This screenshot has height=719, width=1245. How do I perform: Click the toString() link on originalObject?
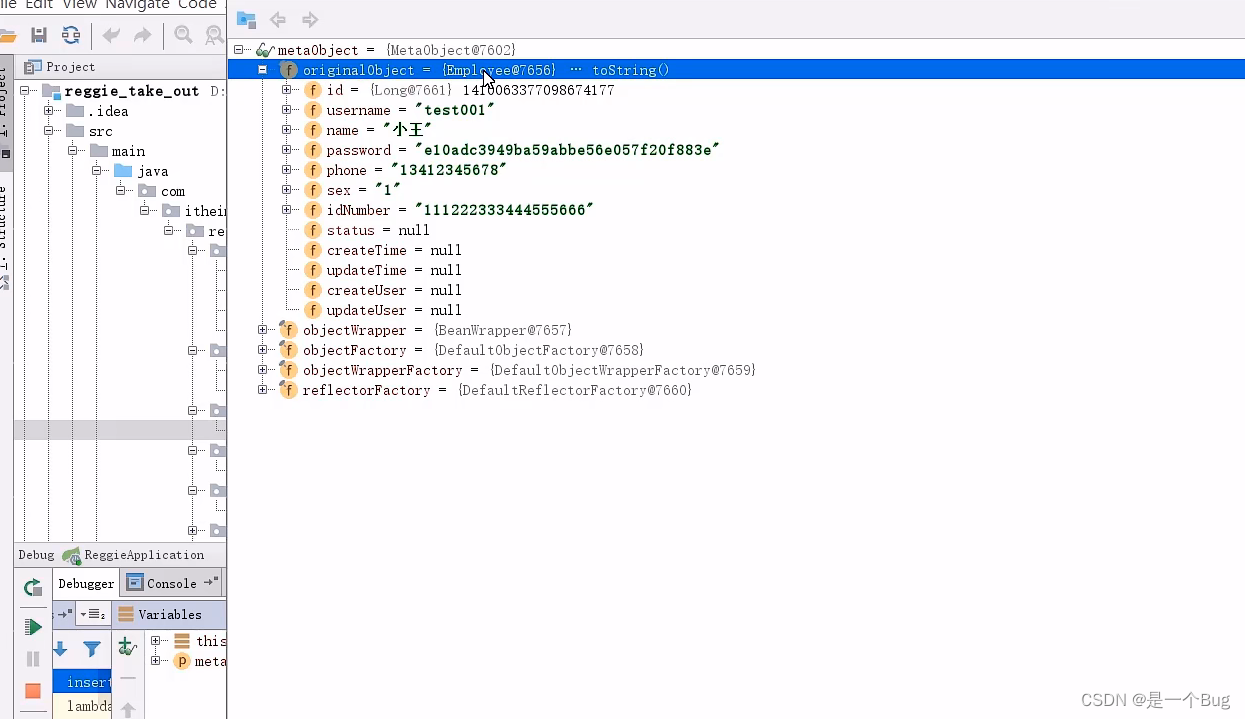630,70
